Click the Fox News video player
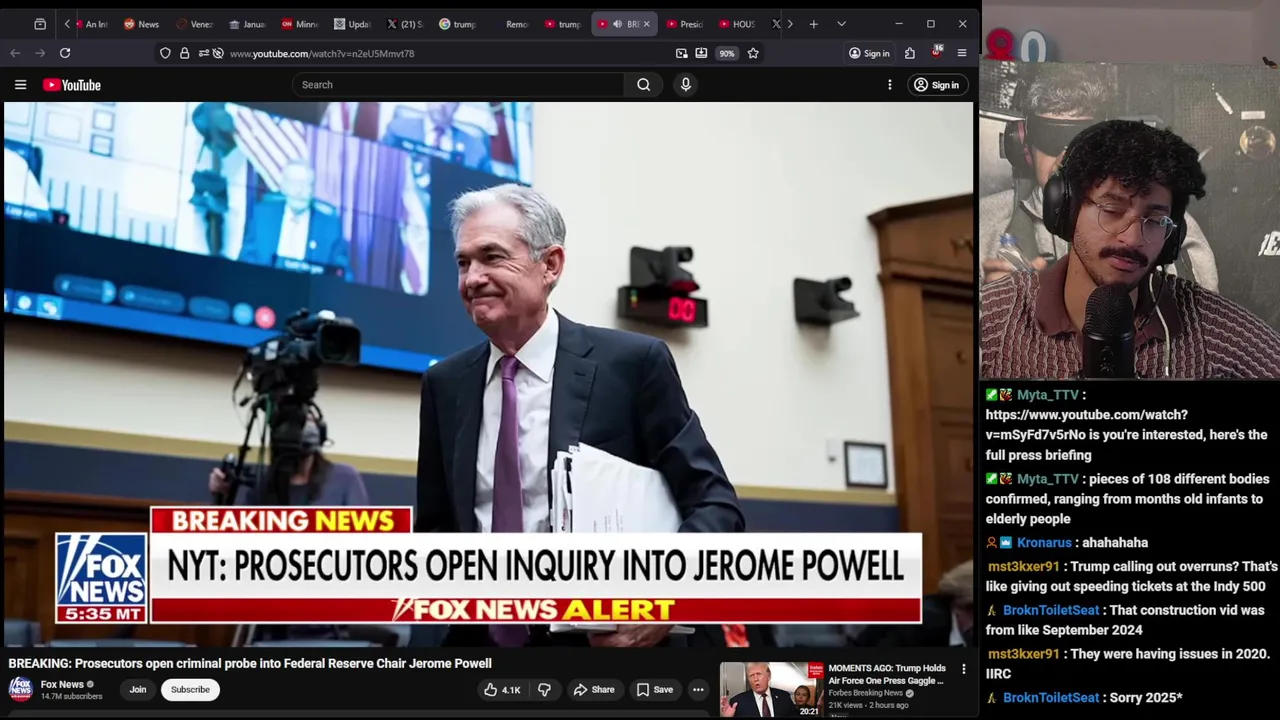 (488, 374)
